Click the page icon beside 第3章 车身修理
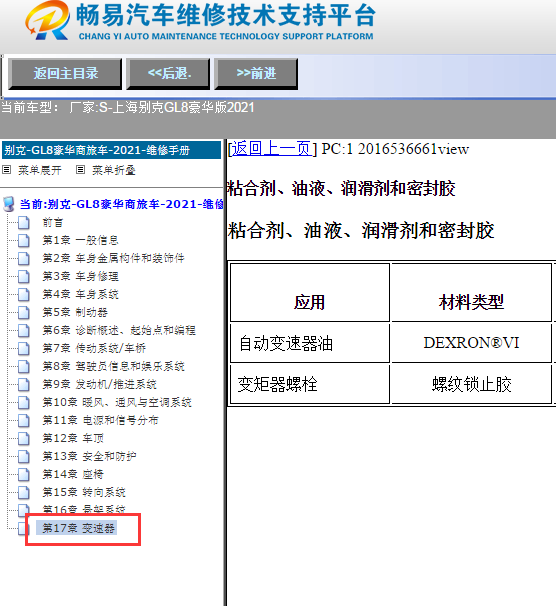Viewport: 556px width, 606px height. (x=24, y=276)
